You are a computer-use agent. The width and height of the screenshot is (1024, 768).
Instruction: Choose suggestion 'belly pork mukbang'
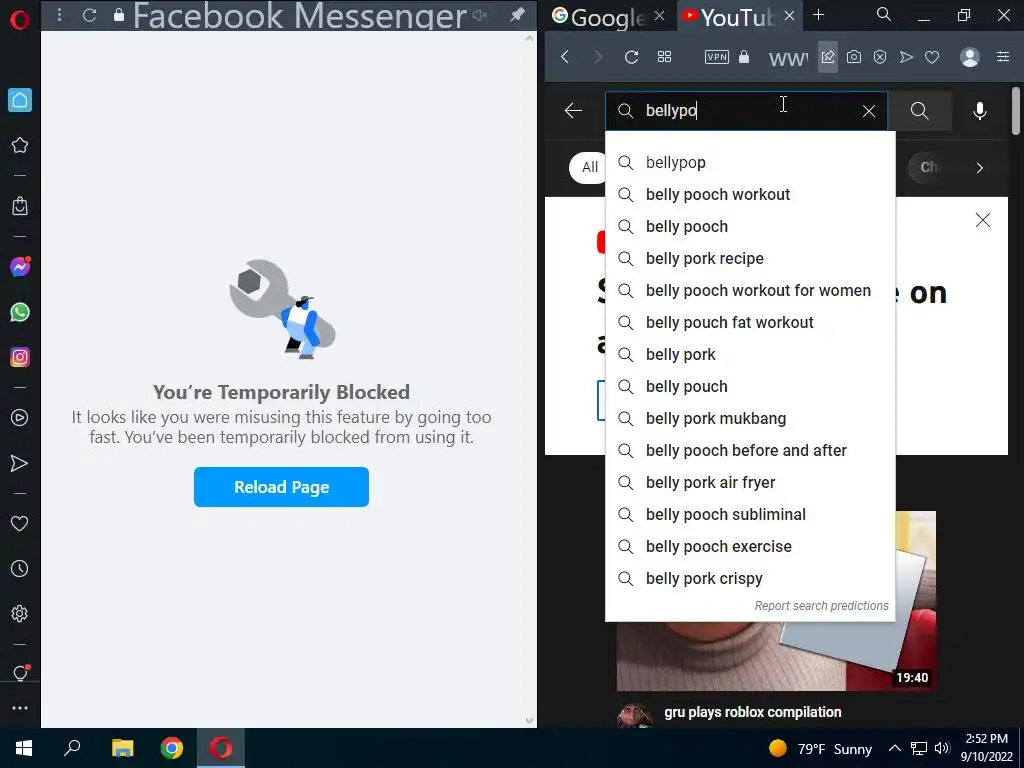coord(750,418)
